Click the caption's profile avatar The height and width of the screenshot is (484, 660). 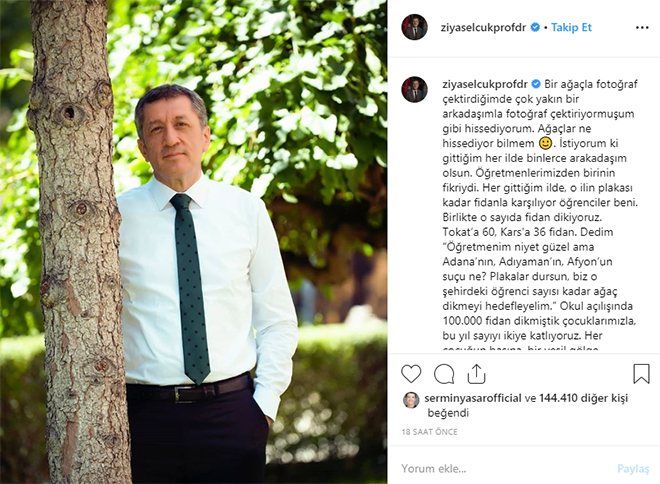tap(415, 89)
